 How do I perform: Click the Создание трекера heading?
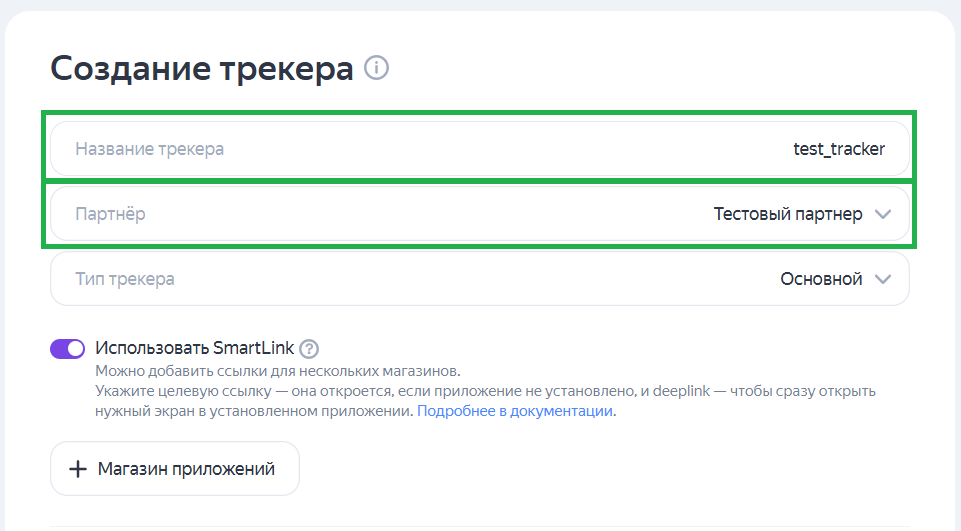[201, 69]
